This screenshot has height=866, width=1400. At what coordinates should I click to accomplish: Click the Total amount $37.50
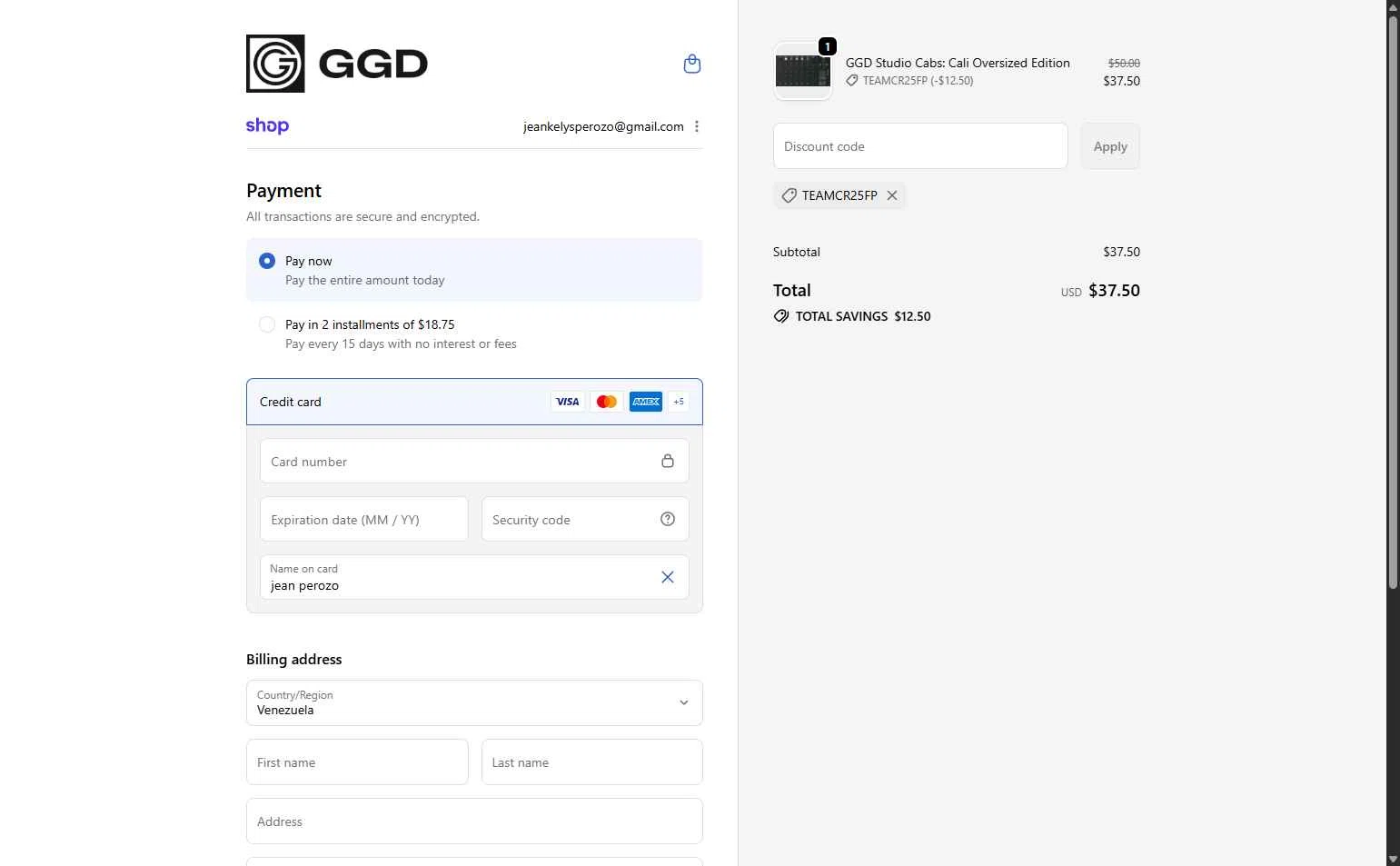click(x=1114, y=291)
